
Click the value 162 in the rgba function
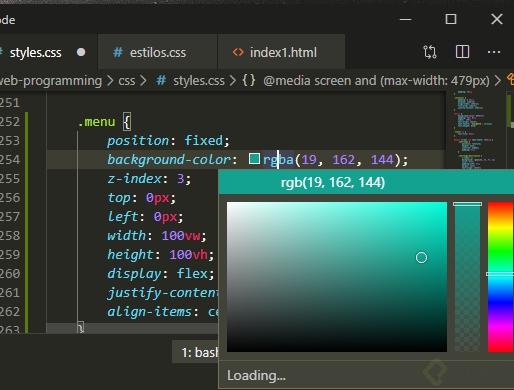click(343, 159)
